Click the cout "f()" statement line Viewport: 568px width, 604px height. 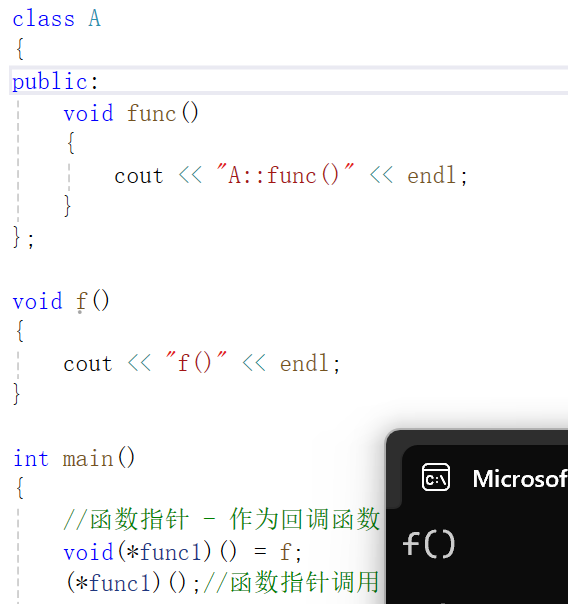202,363
